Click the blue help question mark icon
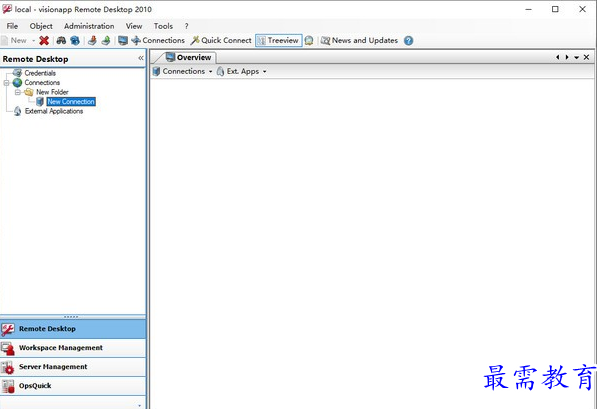The height and width of the screenshot is (409, 605). tap(409, 41)
